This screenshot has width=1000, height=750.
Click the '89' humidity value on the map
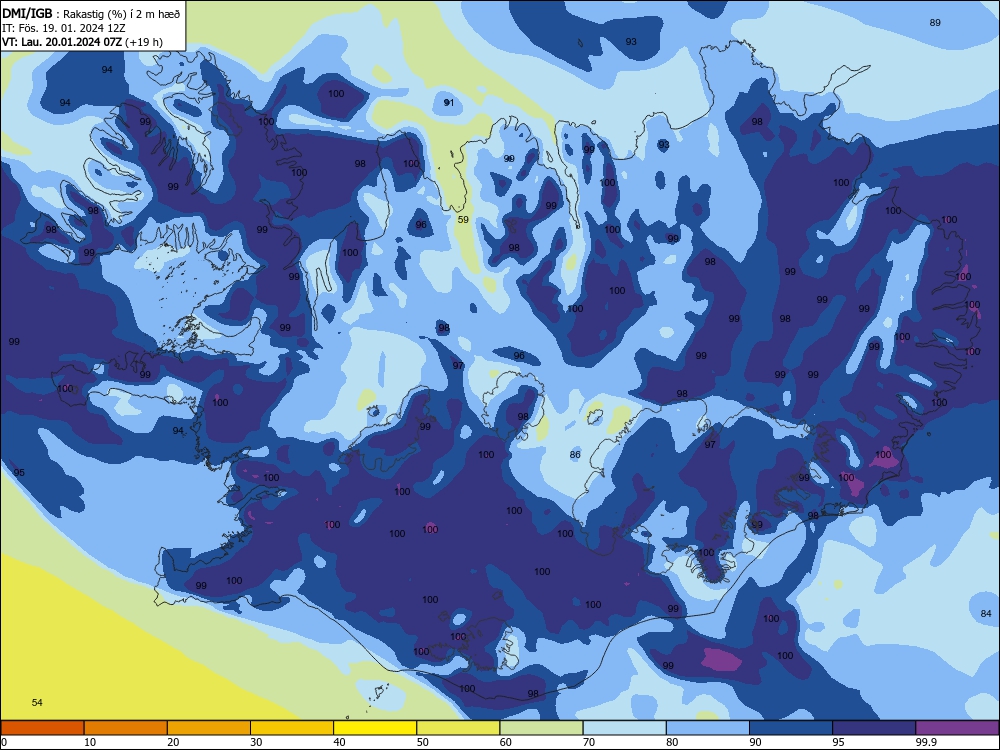935,22
